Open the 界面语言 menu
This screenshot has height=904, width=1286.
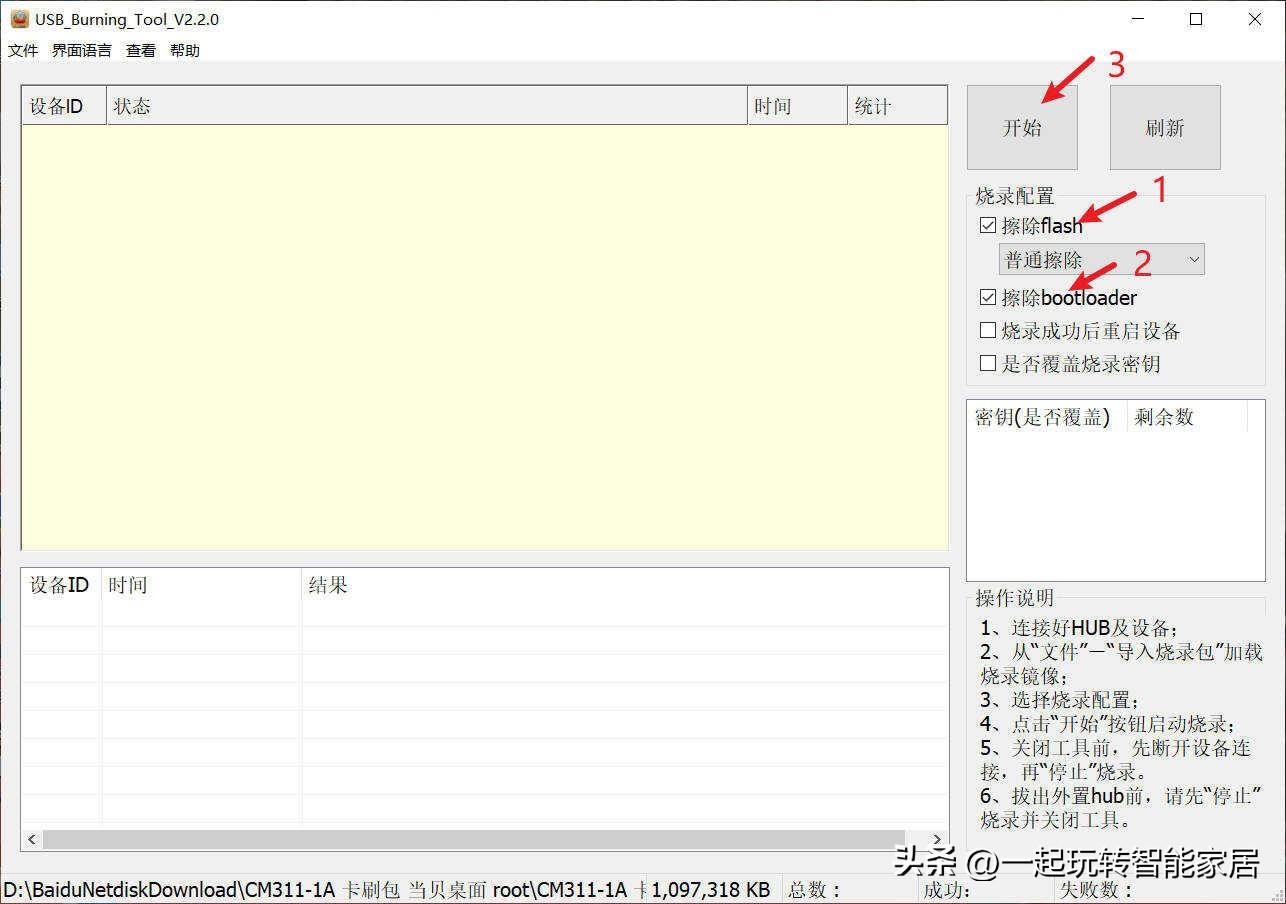(x=82, y=50)
